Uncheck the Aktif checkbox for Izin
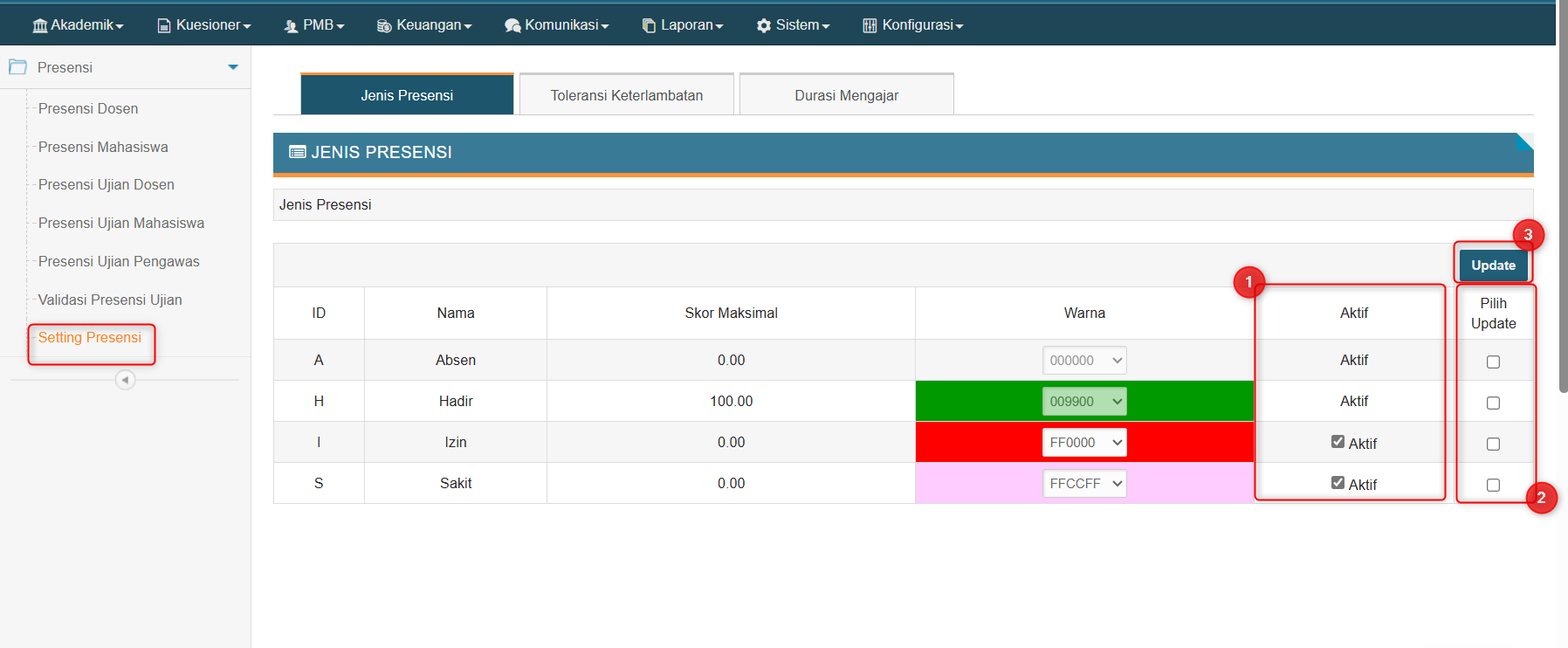Image resolution: width=1568 pixels, height=648 pixels. coord(1338,442)
